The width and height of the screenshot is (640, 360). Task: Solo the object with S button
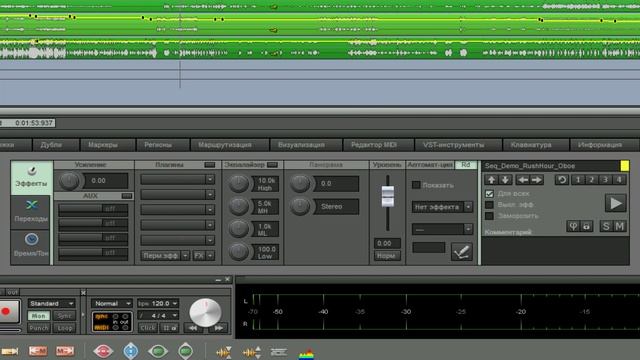point(606,226)
